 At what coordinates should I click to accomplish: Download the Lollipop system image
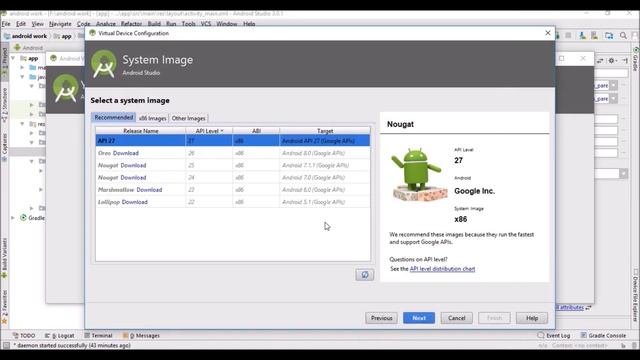tap(134, 202)
